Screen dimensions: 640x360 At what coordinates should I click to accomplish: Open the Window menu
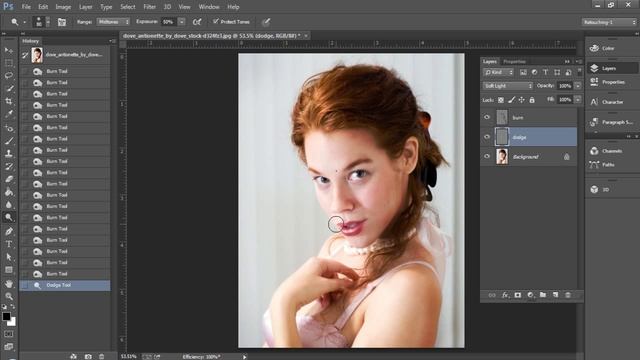click(209, 7)
